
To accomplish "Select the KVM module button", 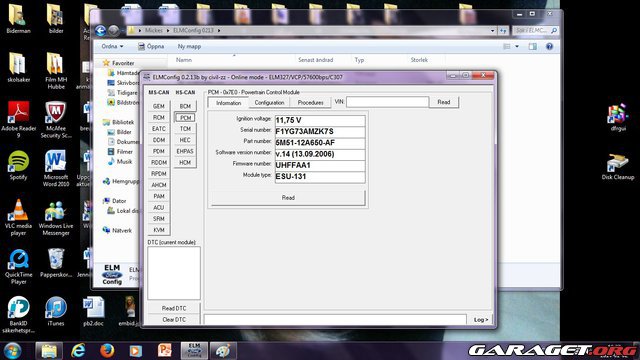I will (x=159, y=230).
